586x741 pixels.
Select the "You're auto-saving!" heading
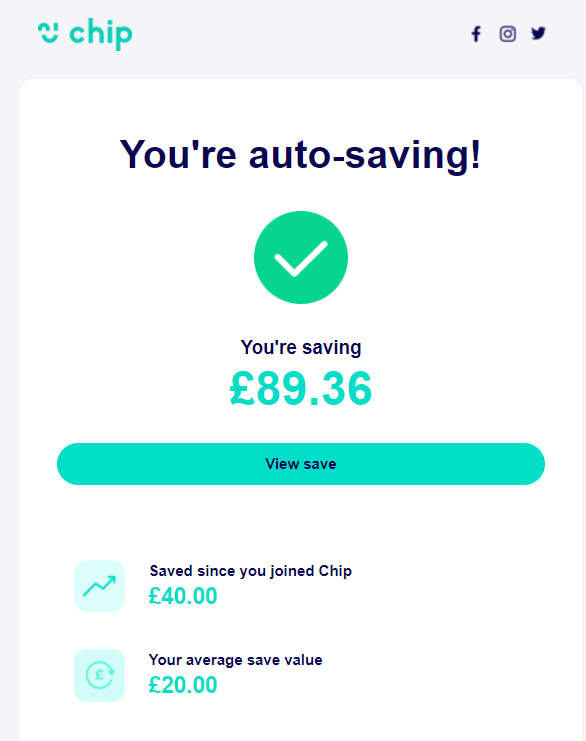click(301, 155)
